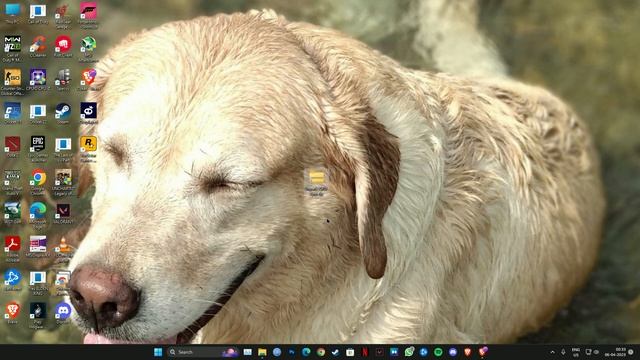Open Microsoft Edge desktop shortcut
This screenshot has height=360, width=640.
[x=38, y=216]
